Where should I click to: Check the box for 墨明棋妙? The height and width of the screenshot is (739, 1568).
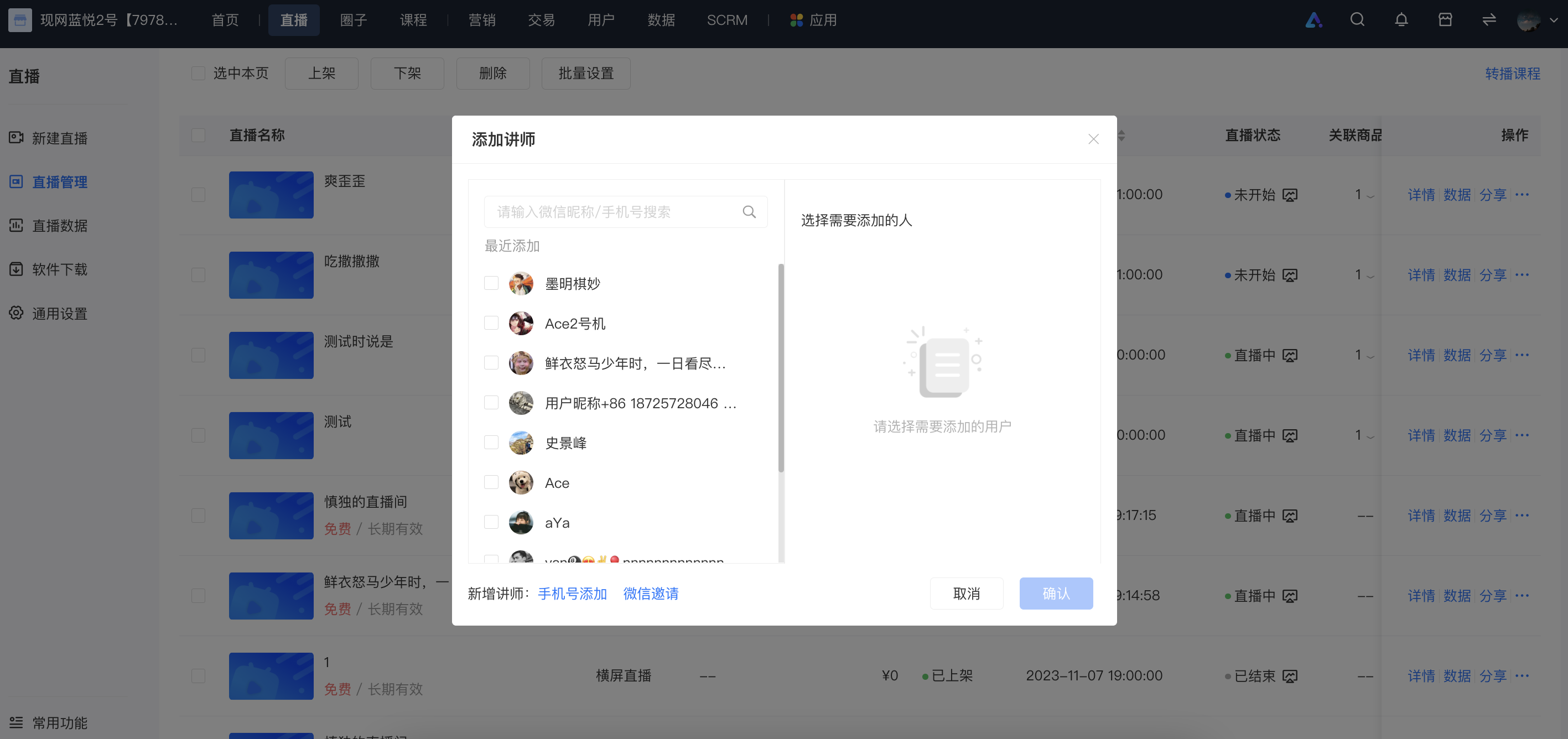tap(491, 283)
